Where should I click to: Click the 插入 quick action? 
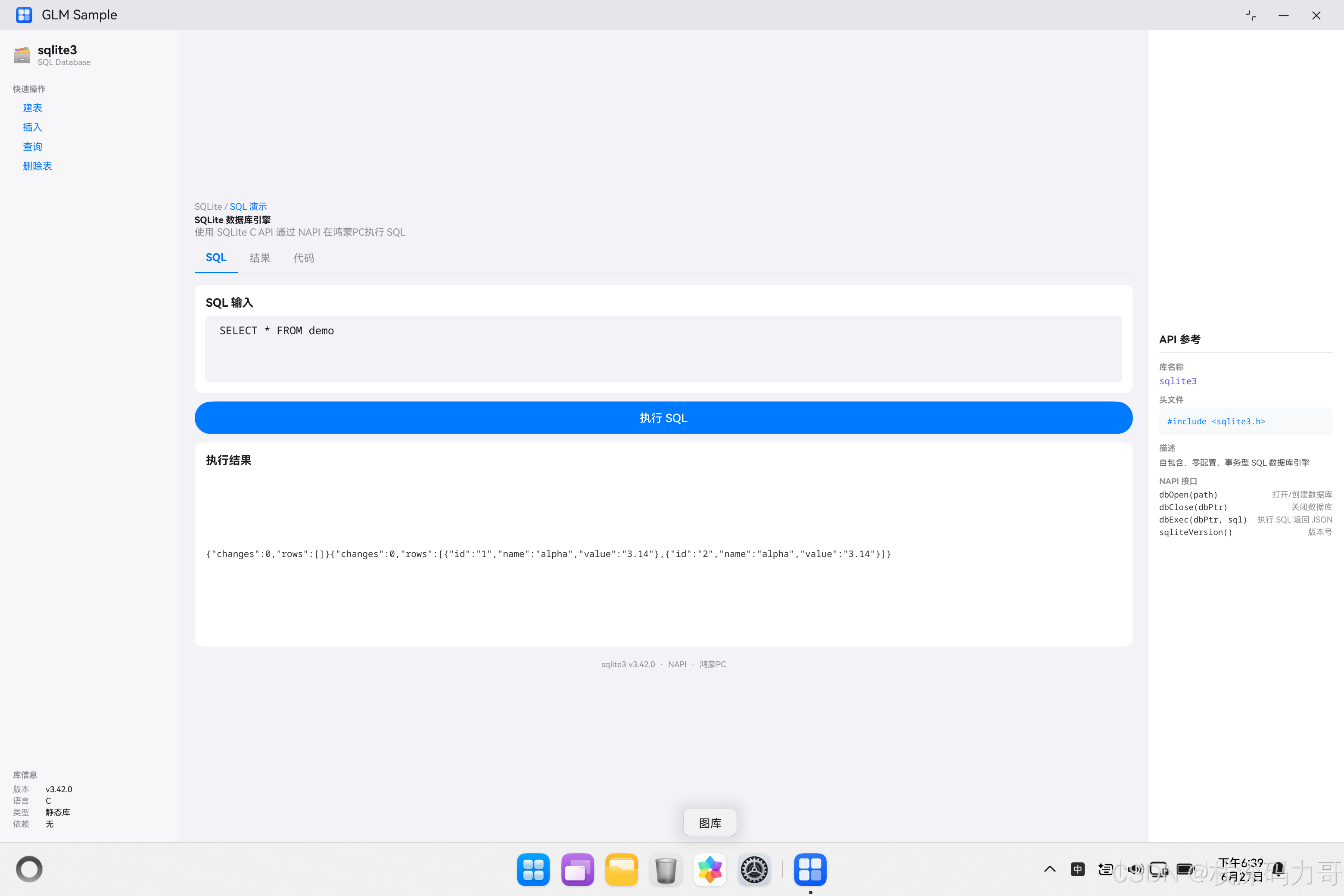pos(33,128)
